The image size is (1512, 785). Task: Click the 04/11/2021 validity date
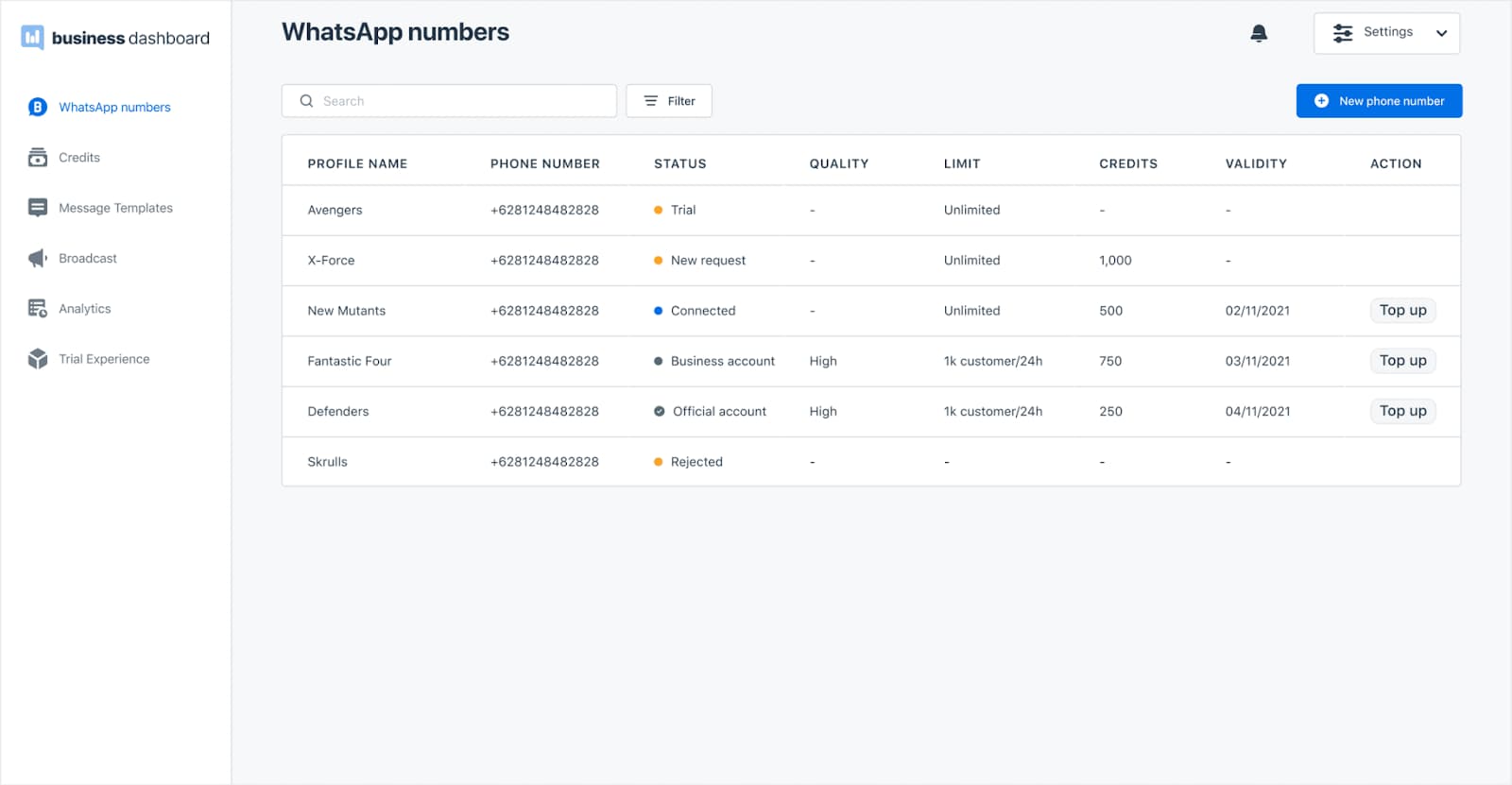click(x=1257, y=411)
